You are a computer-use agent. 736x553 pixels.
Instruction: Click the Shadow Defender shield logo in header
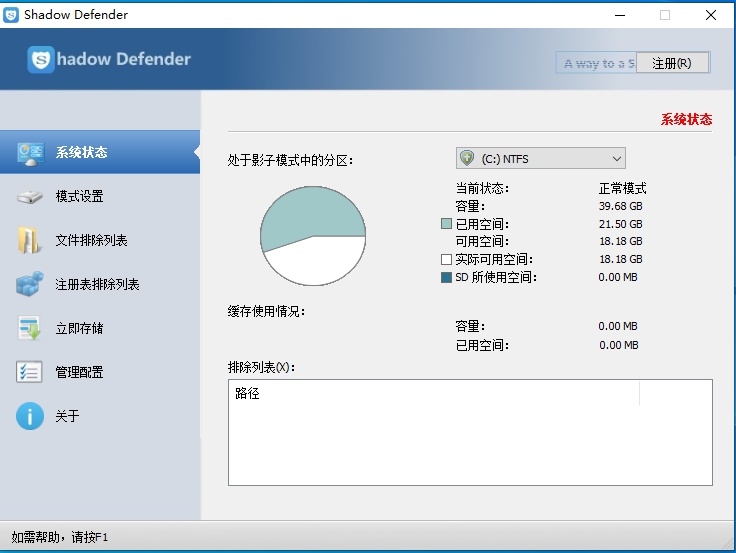40,60
